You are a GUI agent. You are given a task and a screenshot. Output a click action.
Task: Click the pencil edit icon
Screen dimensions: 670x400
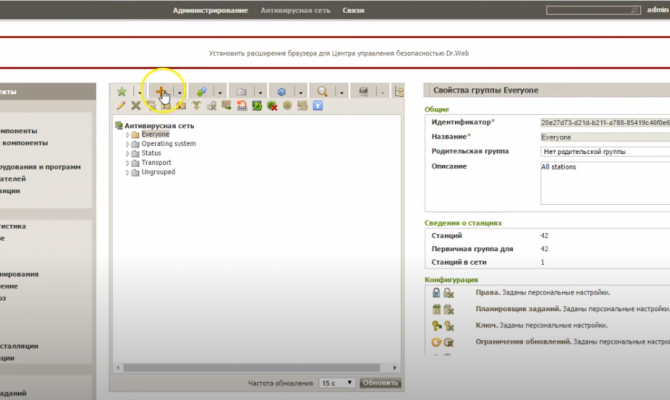[x=121, y=106]
